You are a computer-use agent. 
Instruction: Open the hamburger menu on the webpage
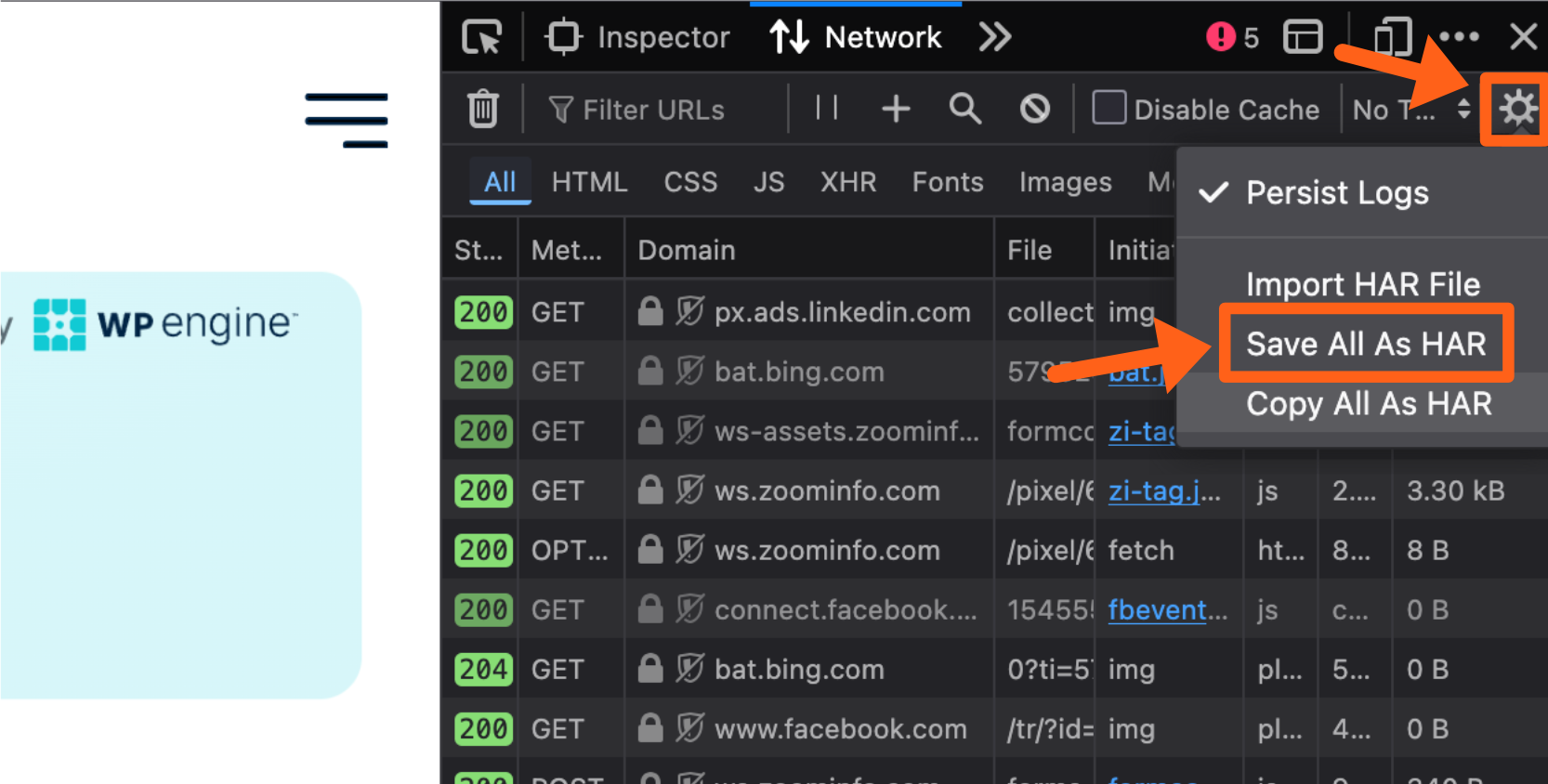coord(347,120)
